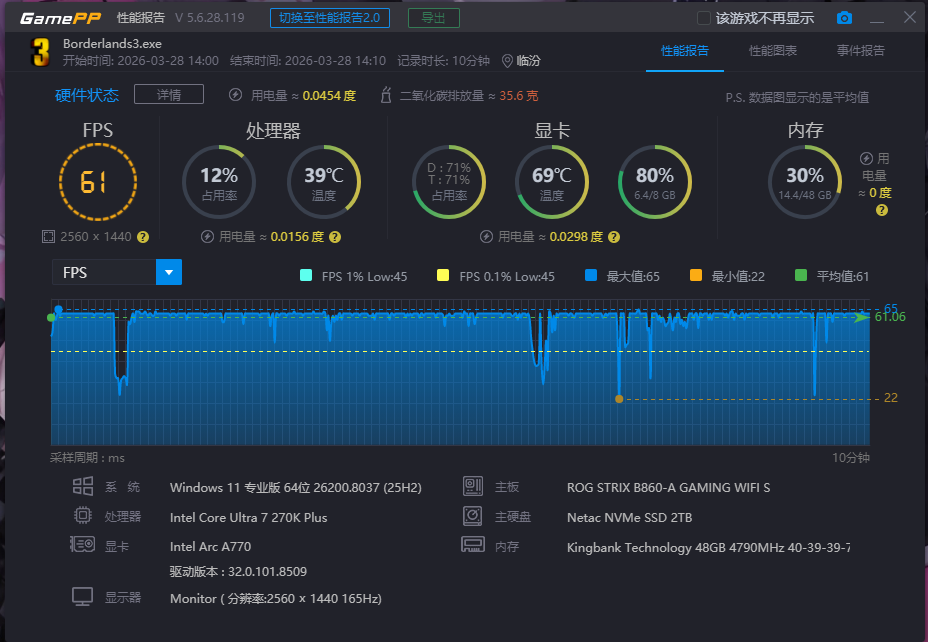This screenshot has width=928, height=642.
Task: Click the Monitor 2560 x 1440 165Hz text
Action: click(x=276, y=599)
